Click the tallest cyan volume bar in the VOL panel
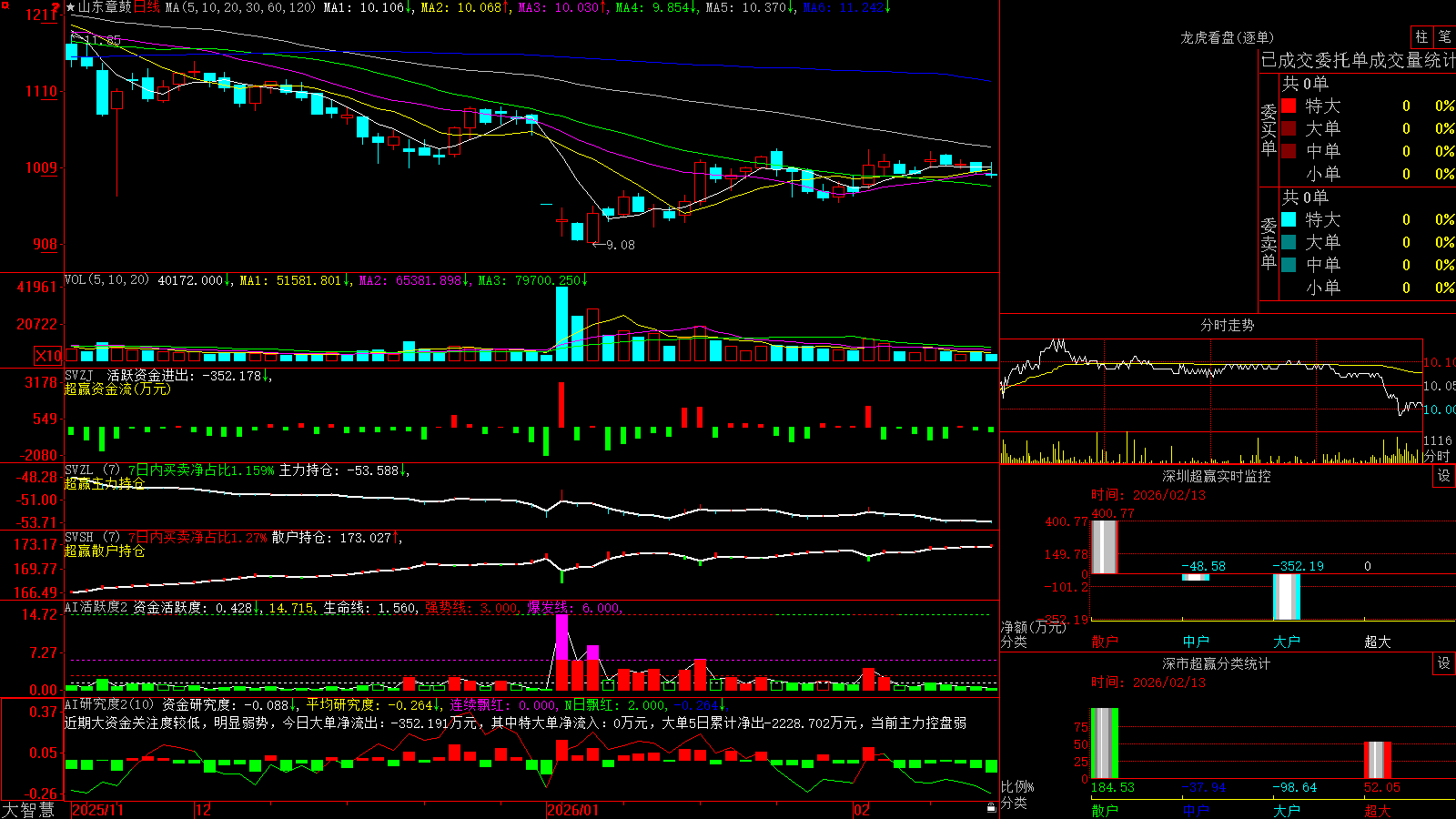 pos(561,324)
